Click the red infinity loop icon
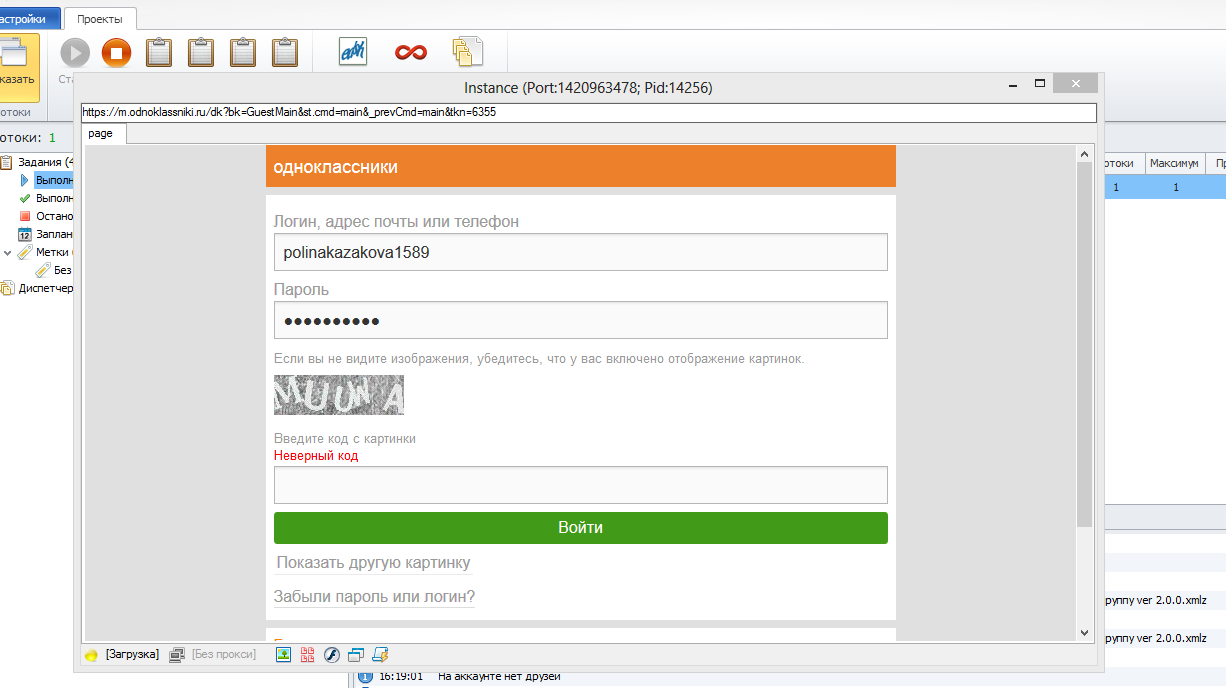This screenshot has width=1226, height=688. [410, 52]
